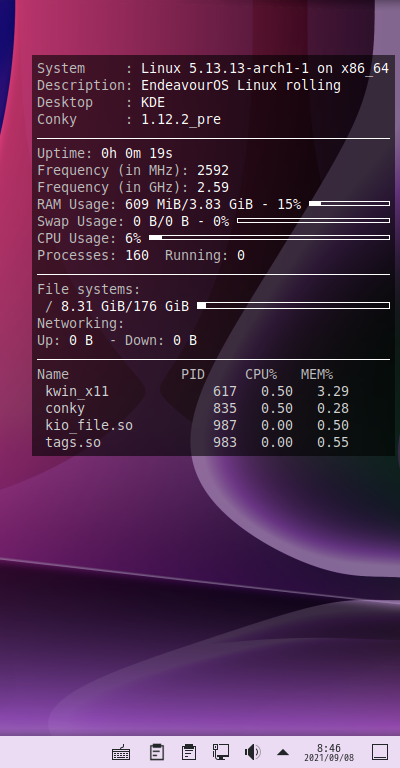Viewport: 400px width, 768px height.
Task: Open the wired network connection icon
Action: point(221,752)
